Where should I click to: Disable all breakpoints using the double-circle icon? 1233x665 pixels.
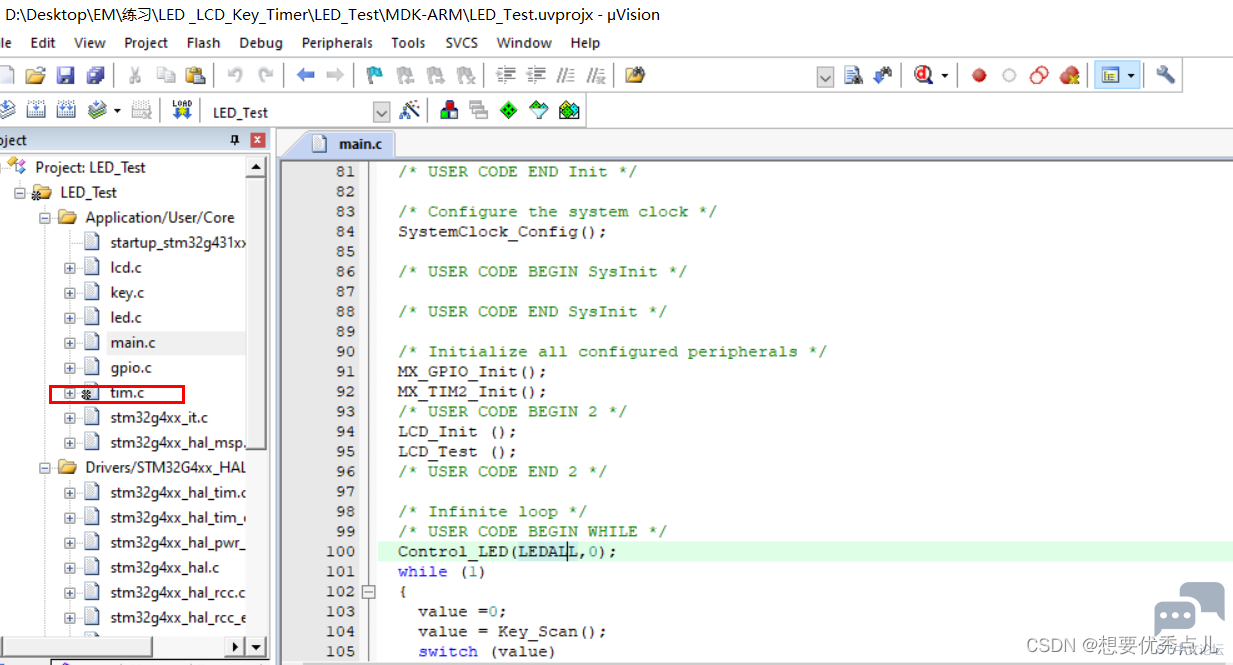[x=1039, y=75]
